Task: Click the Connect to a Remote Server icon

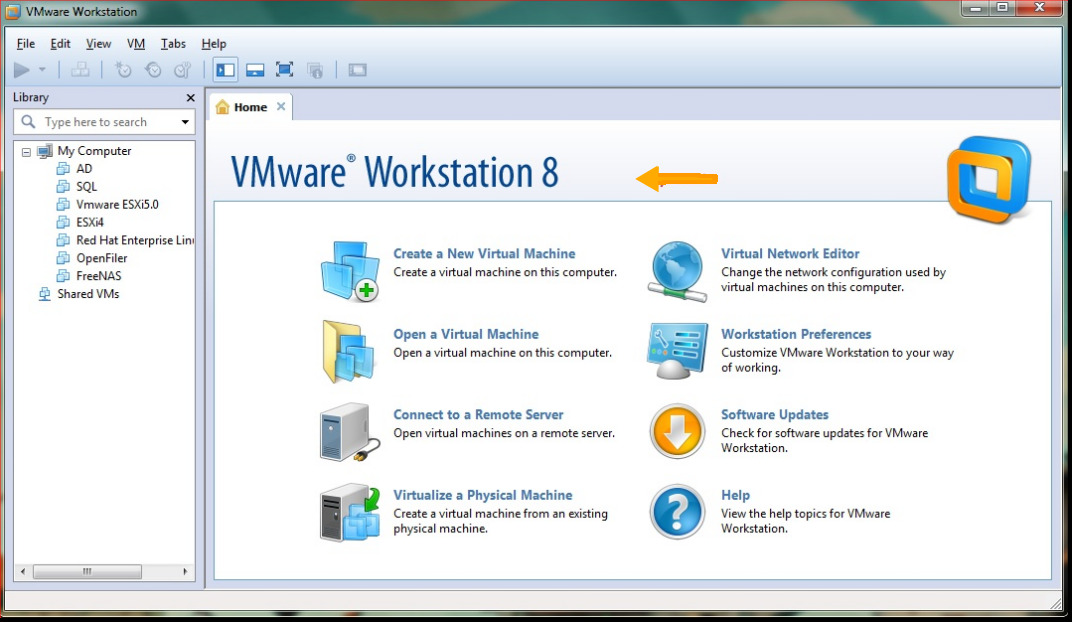Action: [349, 432]
